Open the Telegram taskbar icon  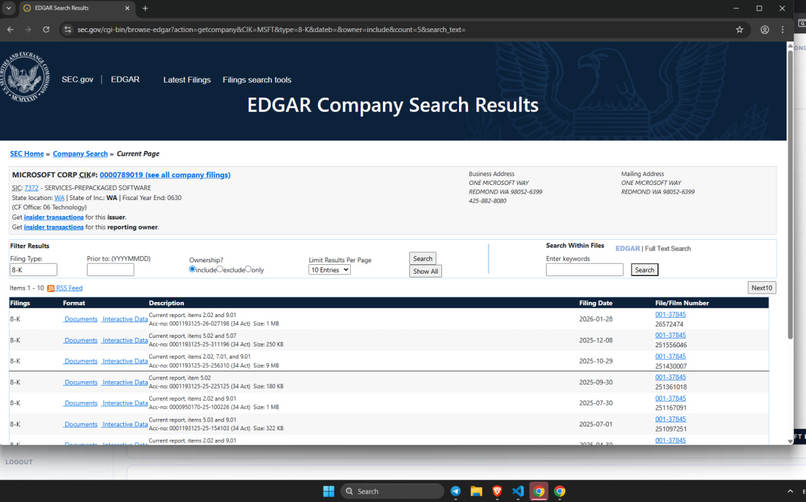(455, 491)
